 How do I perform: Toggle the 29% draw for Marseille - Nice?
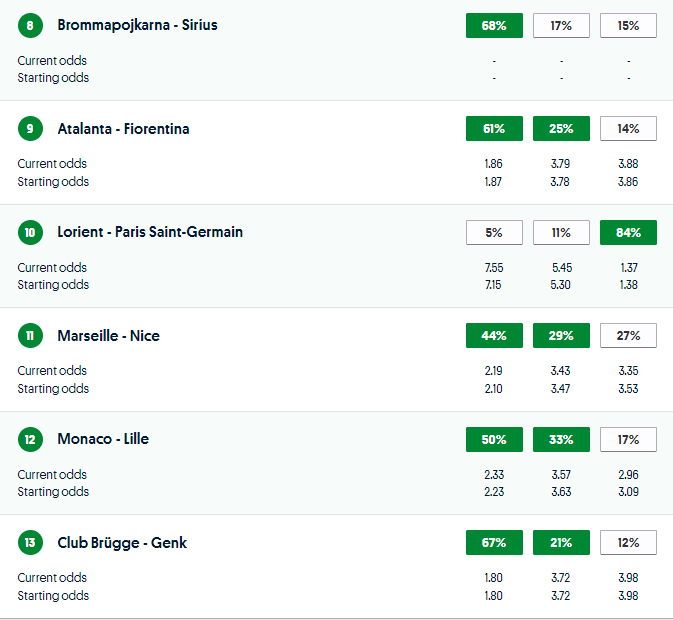pyautogui.click(x=561, y=336)
